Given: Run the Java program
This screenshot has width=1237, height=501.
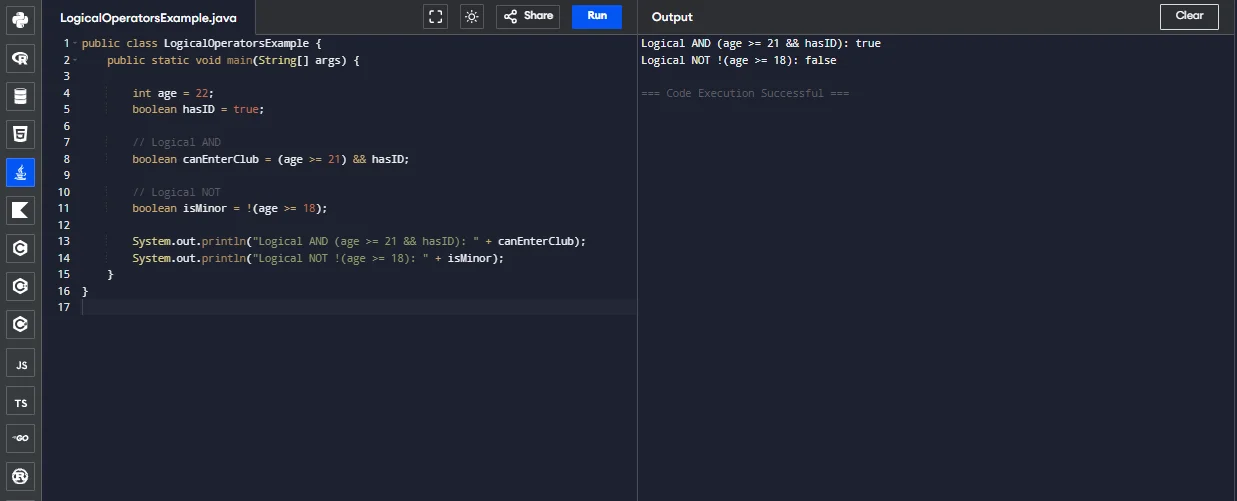Looking at the screenshot, I should pos(597,16).
